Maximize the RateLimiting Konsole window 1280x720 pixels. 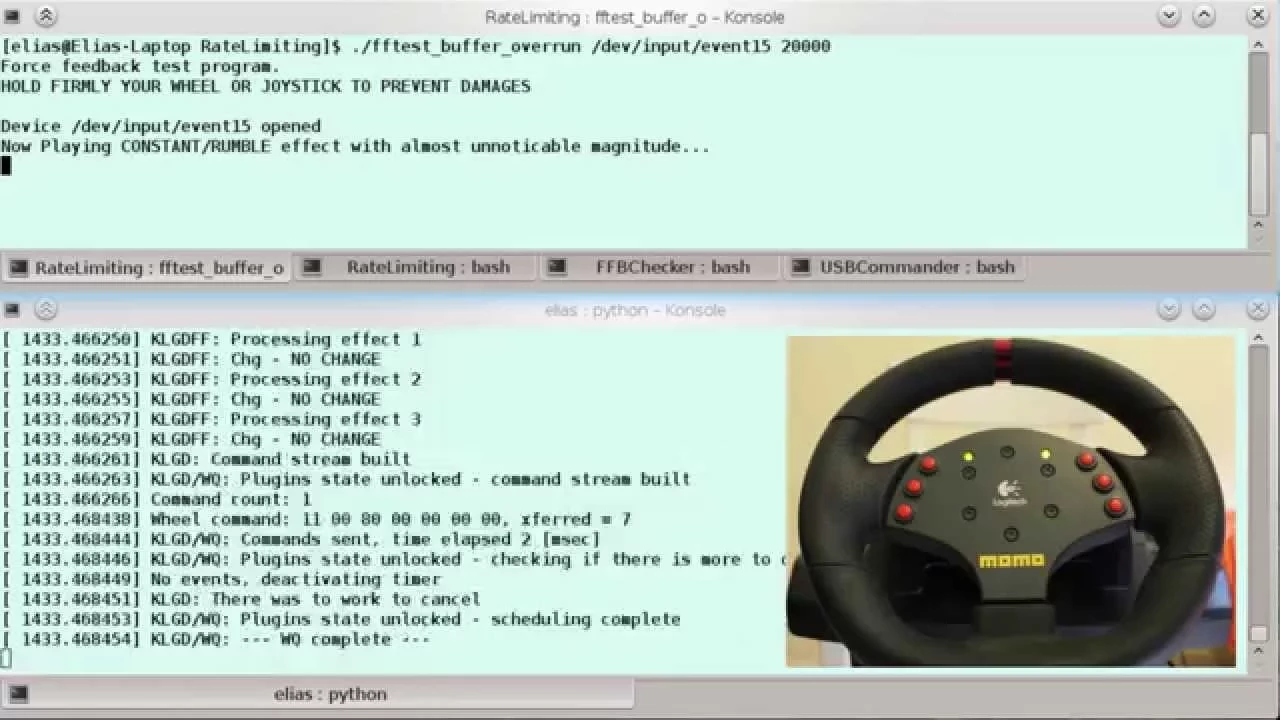1205,16
